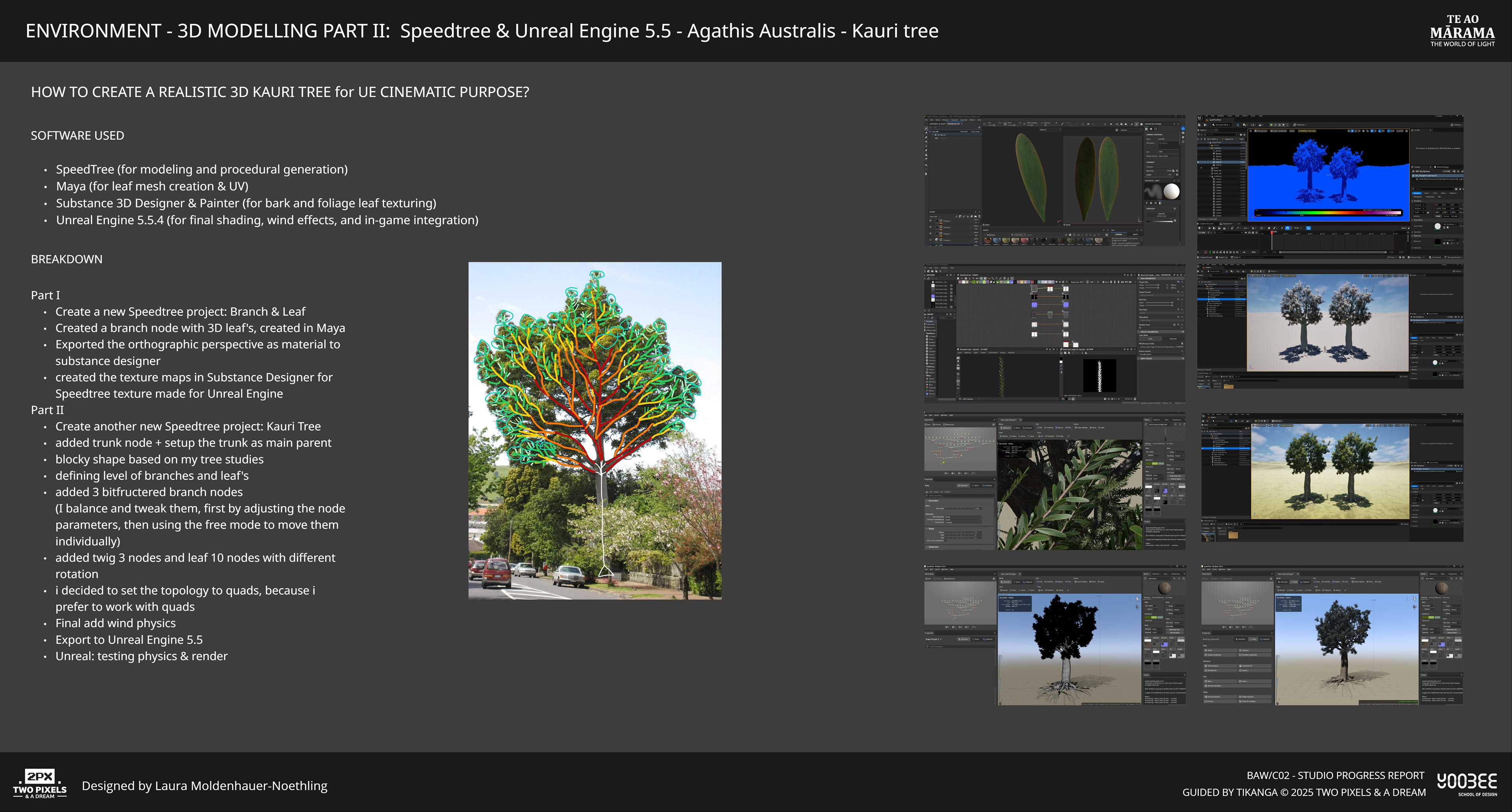Click 'Export to Unreal Engine 5.5' bullet
The height and width of the screenshot is (812, 1512).
click(x=129, y=639)
